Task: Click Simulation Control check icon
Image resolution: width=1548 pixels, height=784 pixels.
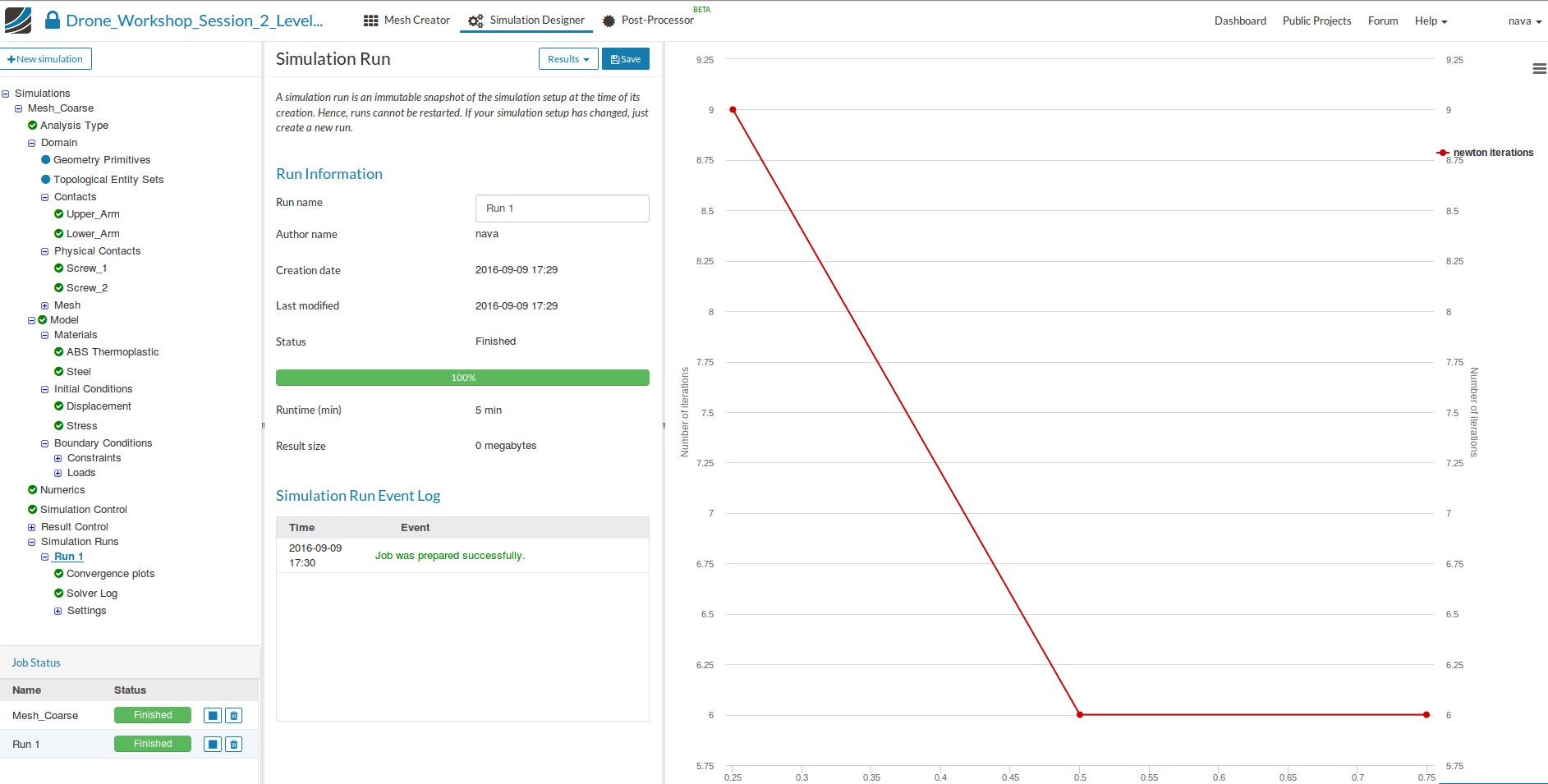Action: (33, 510)
